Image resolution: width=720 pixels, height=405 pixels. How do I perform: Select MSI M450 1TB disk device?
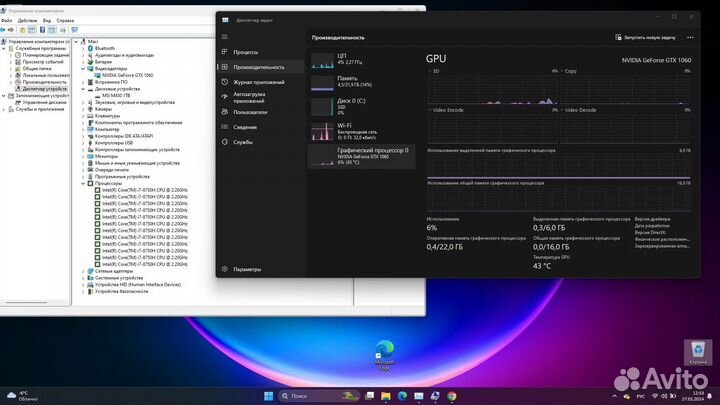[x=116, y=96]
